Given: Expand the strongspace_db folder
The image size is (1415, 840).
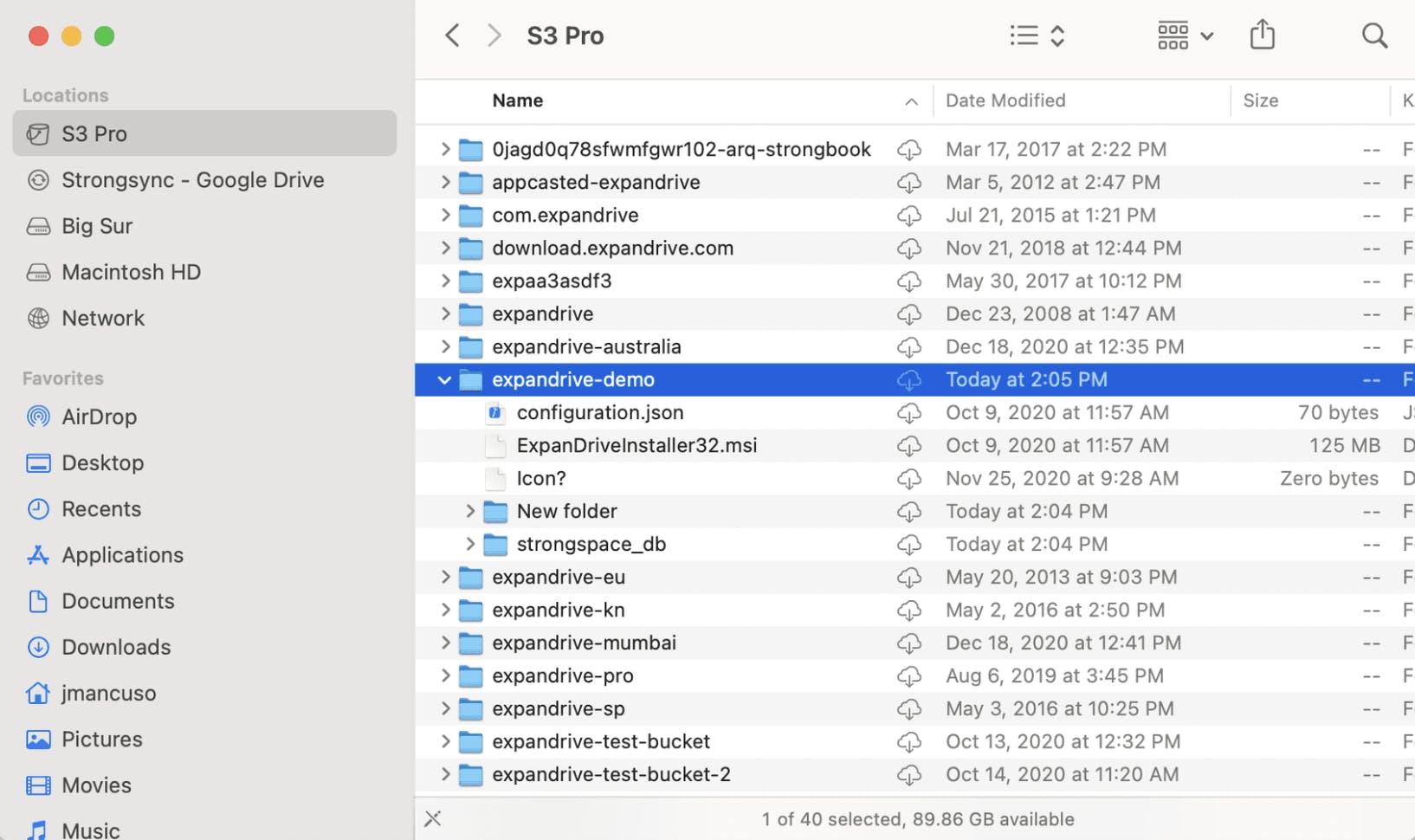Looking at the screenshot, I should click(470, 544).
